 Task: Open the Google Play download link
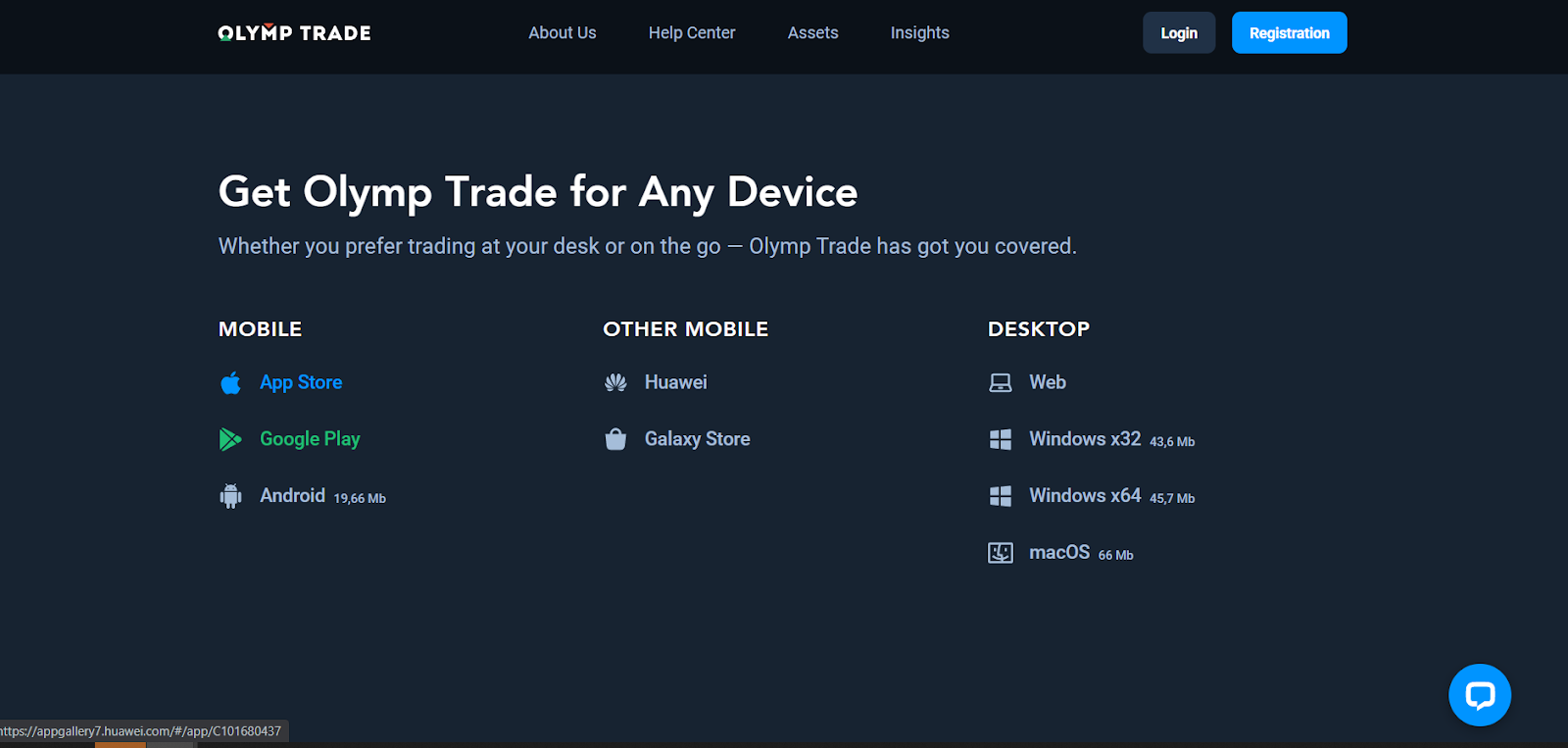(x=310, y=439)
